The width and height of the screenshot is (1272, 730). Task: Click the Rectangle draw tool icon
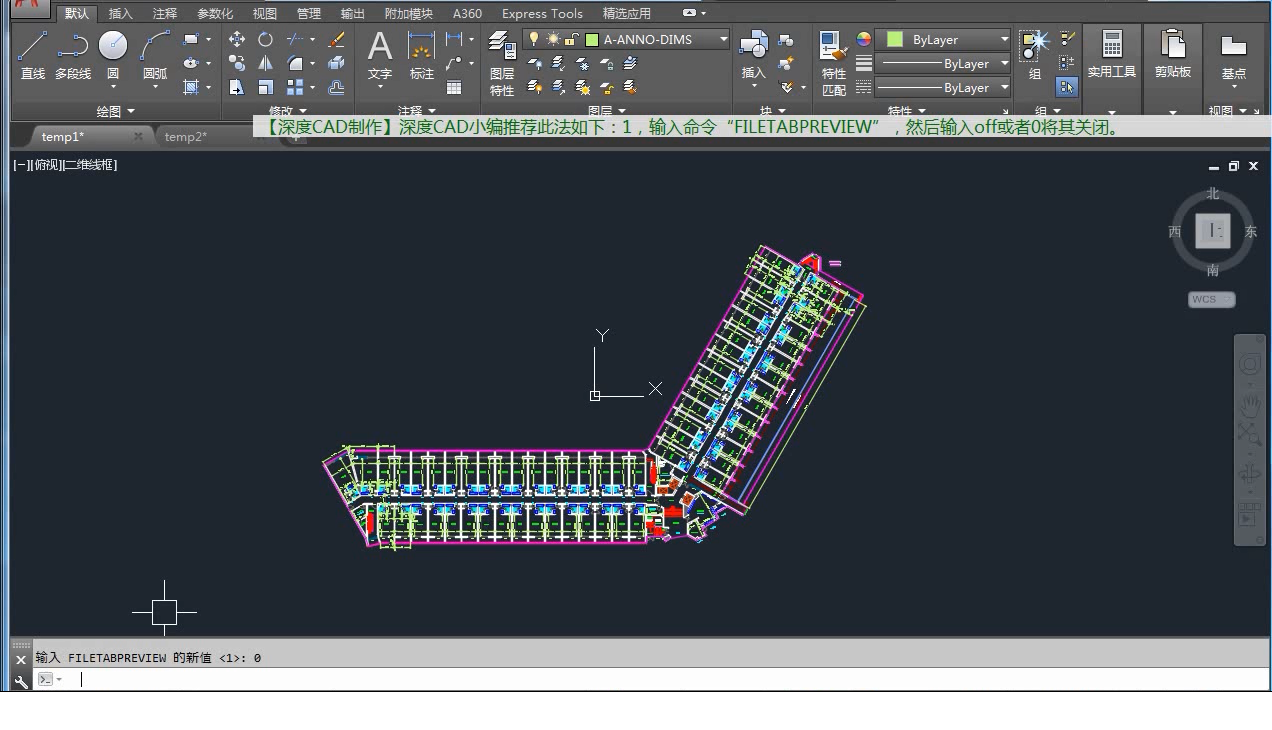pos(191,40)
